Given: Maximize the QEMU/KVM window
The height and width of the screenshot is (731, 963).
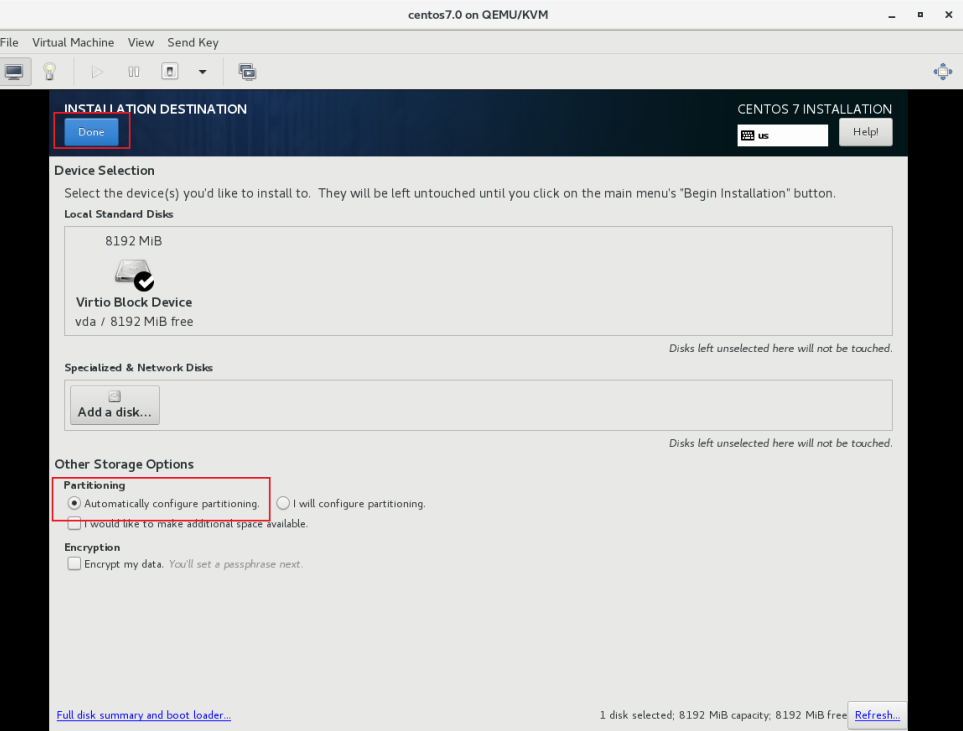Looking at the screenshot, I should (x=920, y=15).
